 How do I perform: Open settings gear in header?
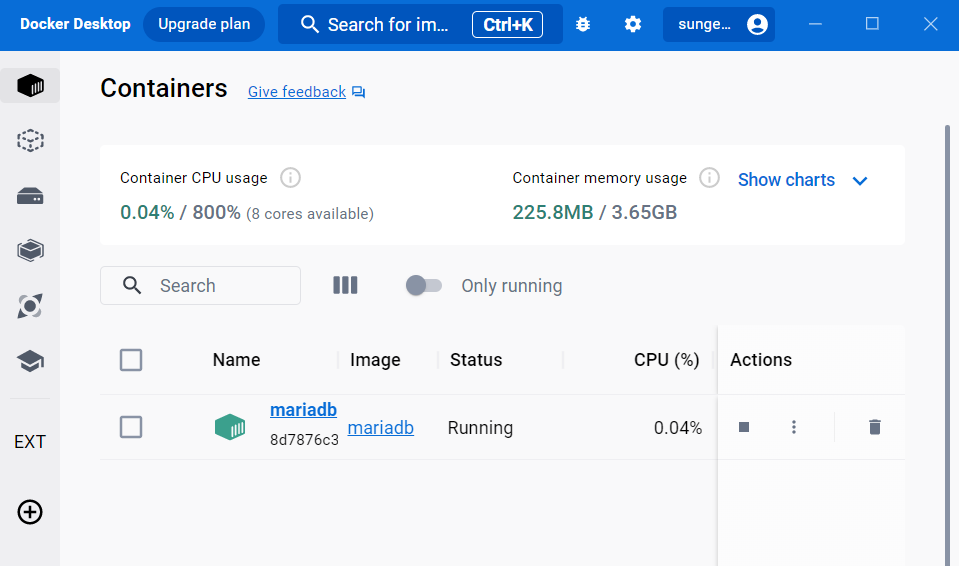pyautogui.click(x=632, y=24)
